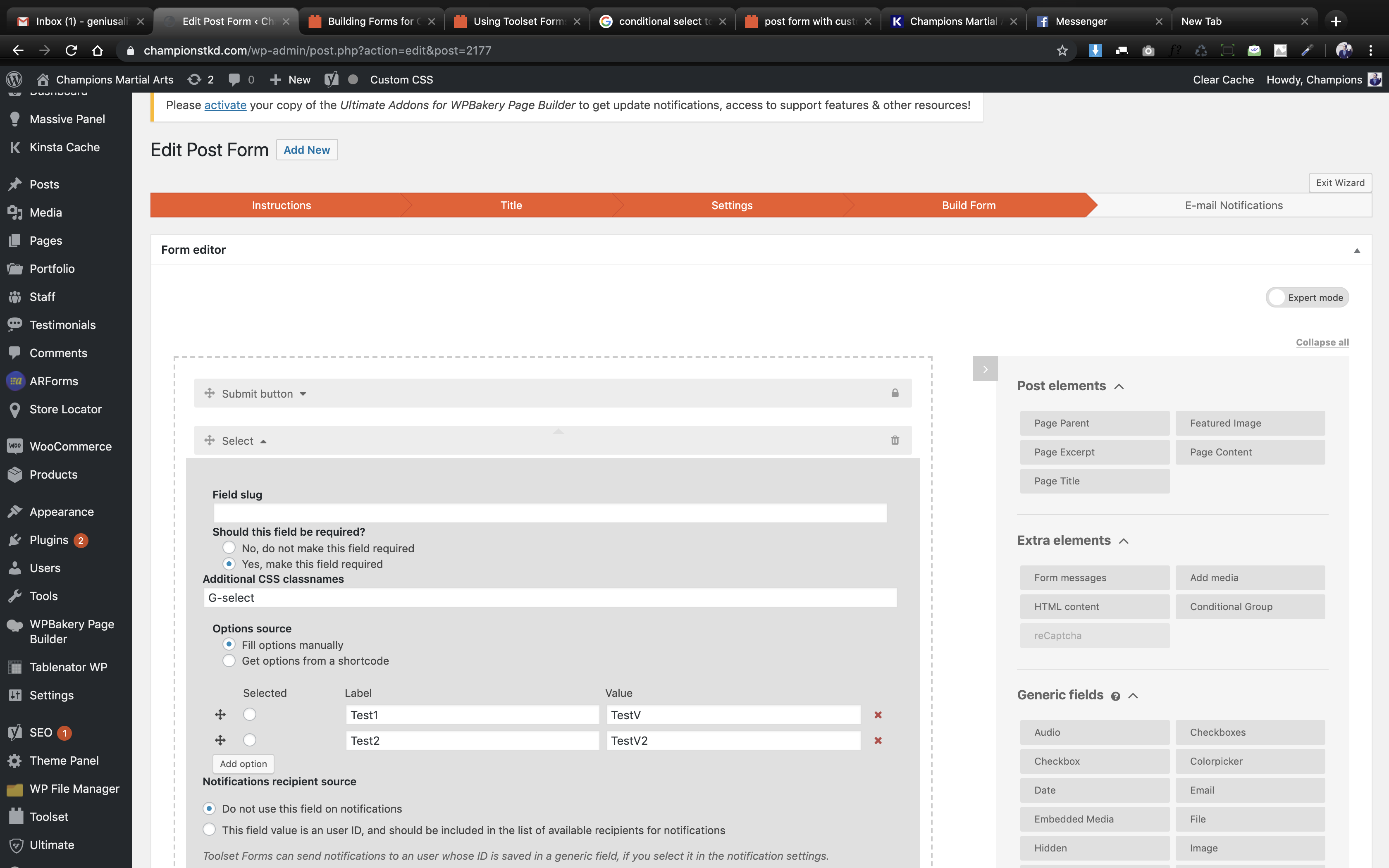Click the Generic fields help question mark
The image size is (1389, 868).
click(1115, 696)
